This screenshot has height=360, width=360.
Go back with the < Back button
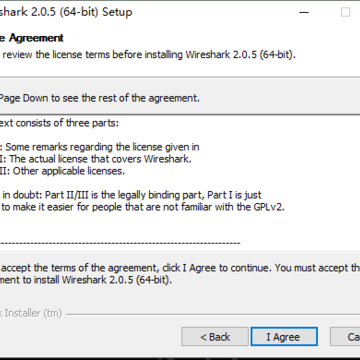(215, 337)
